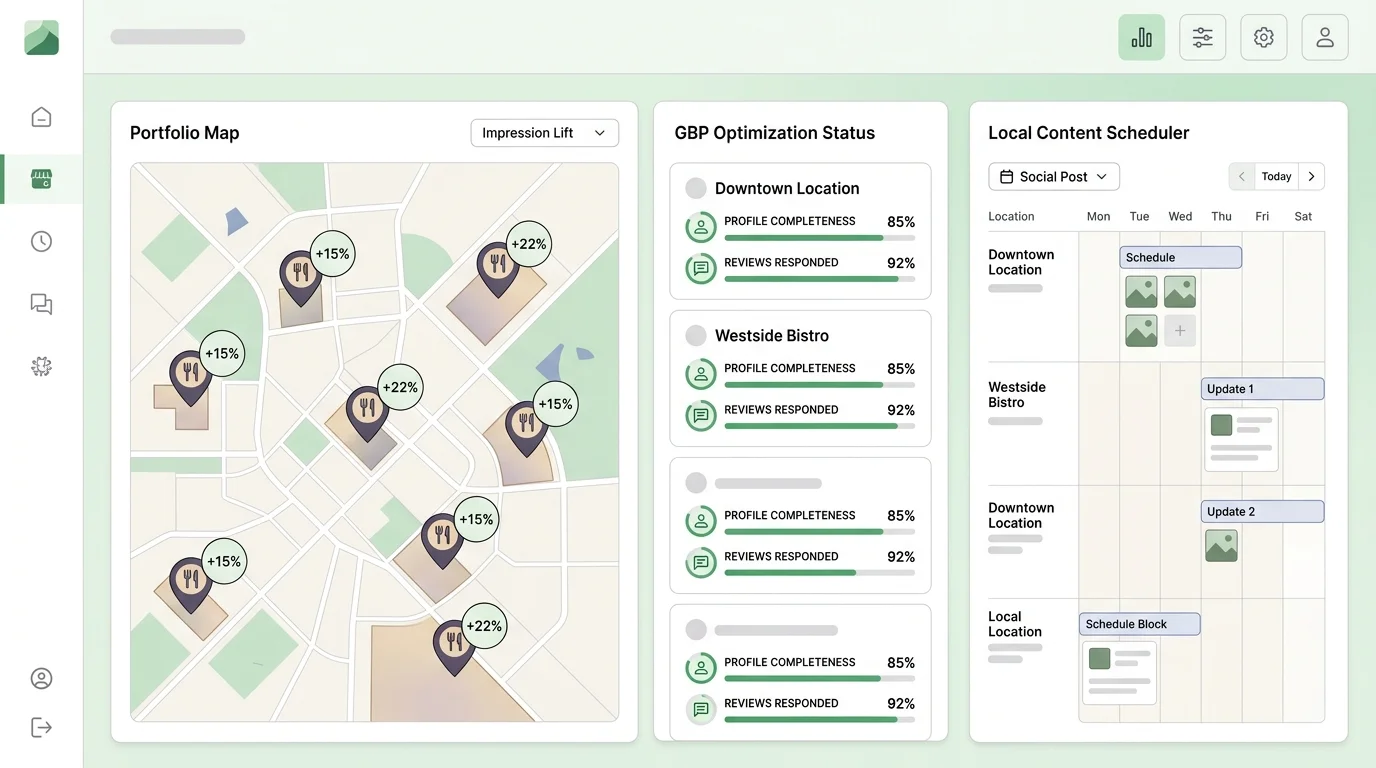Click the Today button
The height and width of the screenshot is (768, 1376).
1276,176
